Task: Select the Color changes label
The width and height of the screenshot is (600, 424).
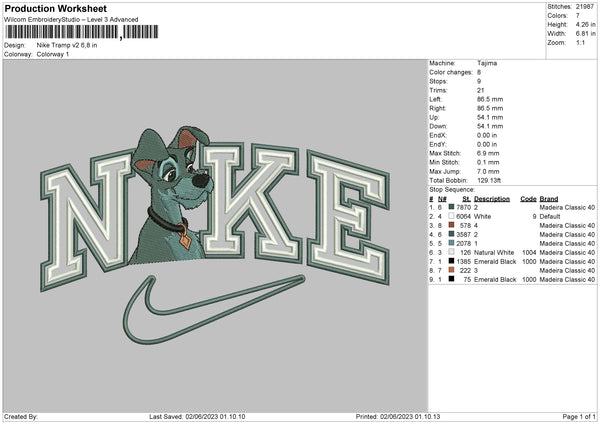Action: click(451, 72)
